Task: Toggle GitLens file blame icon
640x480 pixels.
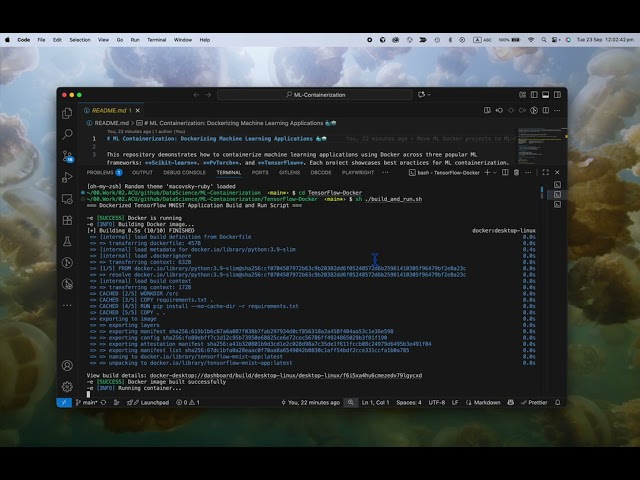Action: coord(534,110)
